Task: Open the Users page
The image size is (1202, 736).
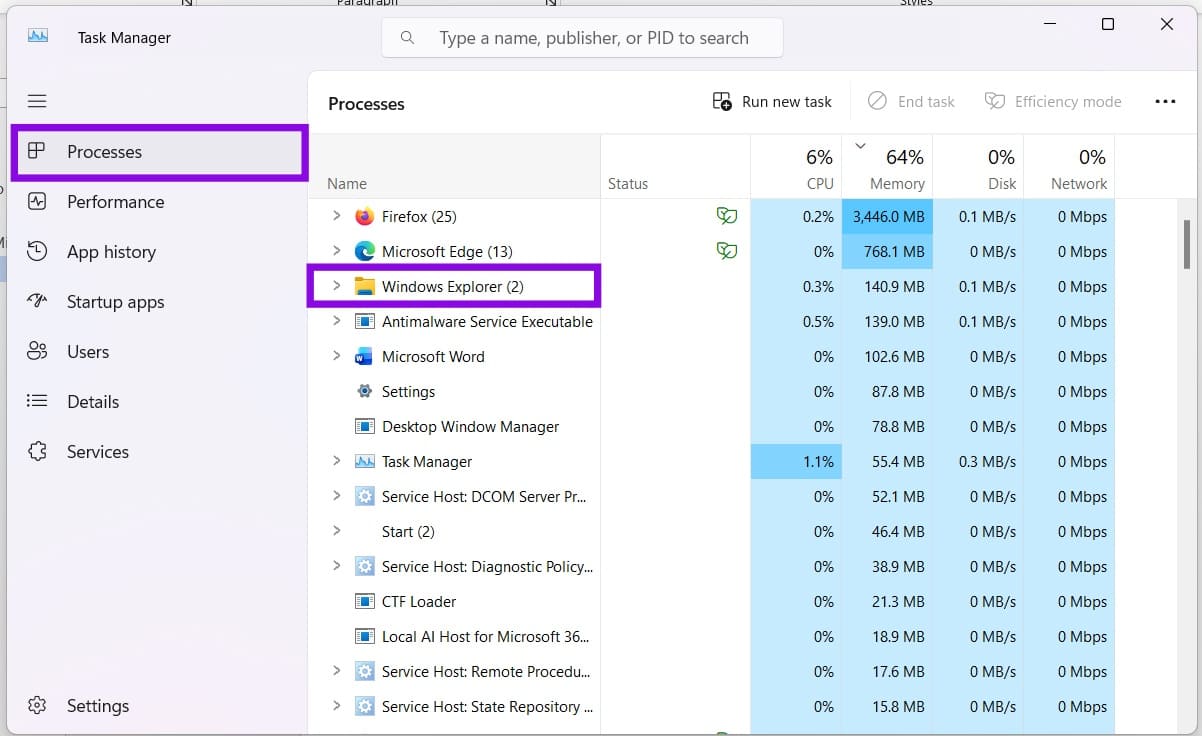Action: (159, 352)
